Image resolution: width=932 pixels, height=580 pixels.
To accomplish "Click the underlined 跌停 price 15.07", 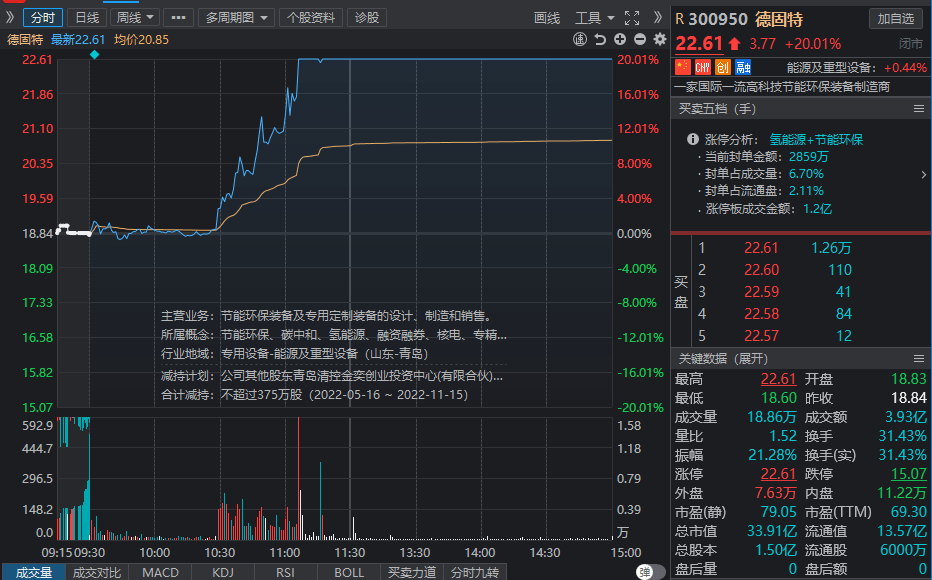I will point(908,474).
